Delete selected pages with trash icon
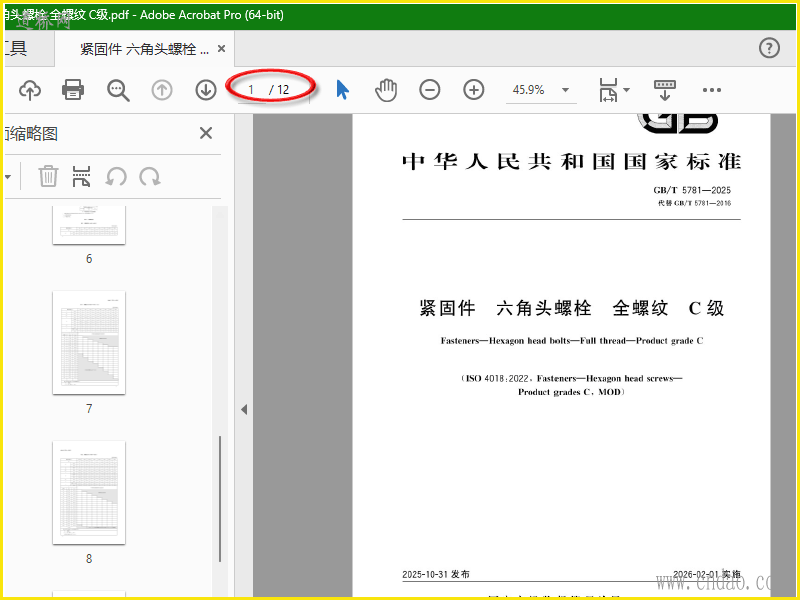This screenshot has height=600, width=800. pyautogui.click(x=48, y=177)
